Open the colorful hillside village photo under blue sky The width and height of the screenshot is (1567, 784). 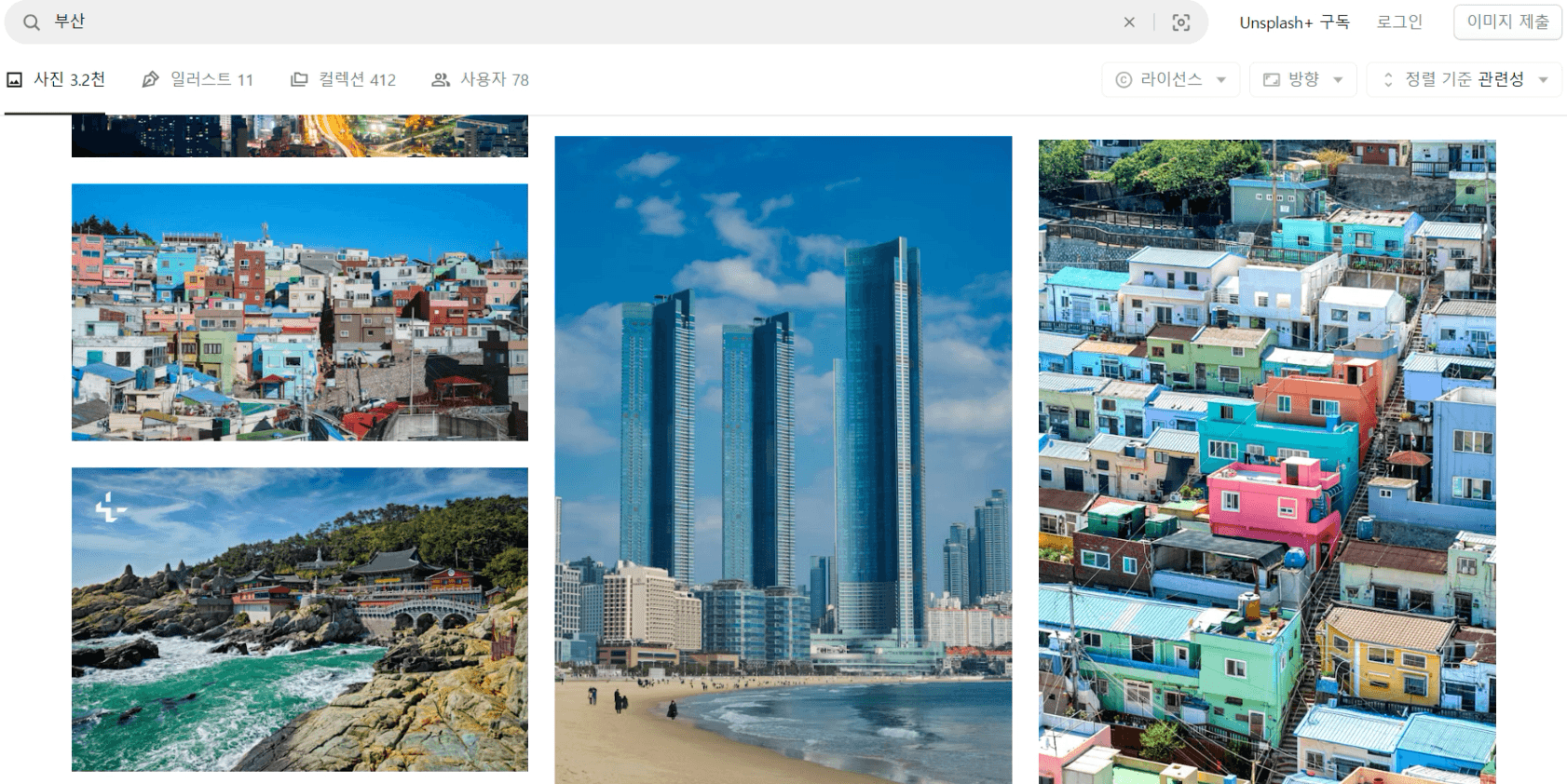[x=300, y=312]
